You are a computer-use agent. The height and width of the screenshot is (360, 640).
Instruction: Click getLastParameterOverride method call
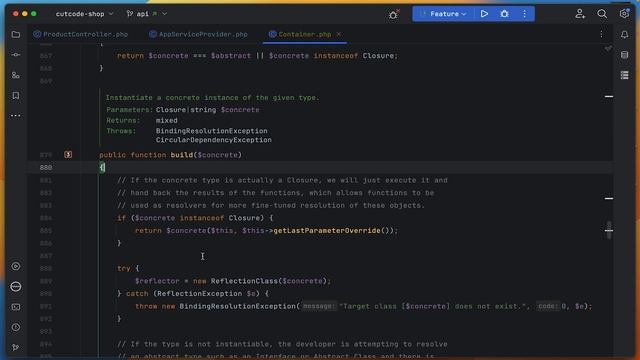click(327, 231)
